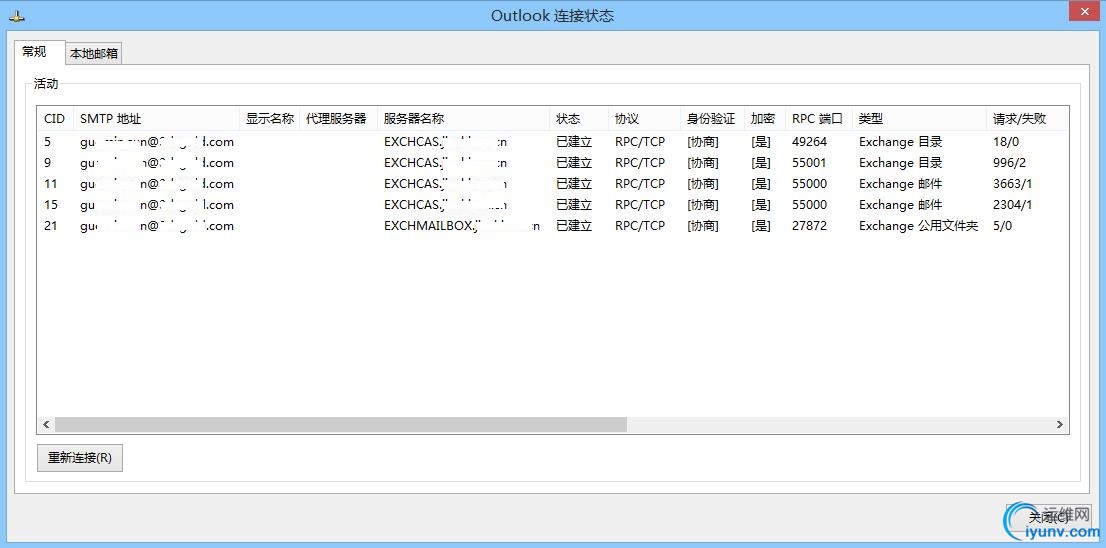Viewport: 1106px width, 548px height.
Task: Select the row with CID 15
Action: point(553,205)
